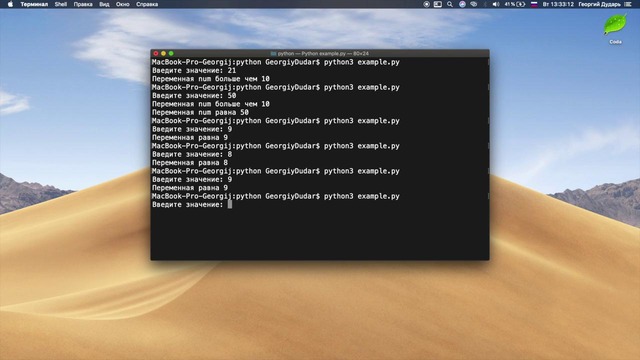Click the display mirroring menu bar icon
Viewport: 640px width, 360px height.
pyautogui.click(x=438, y=4)
